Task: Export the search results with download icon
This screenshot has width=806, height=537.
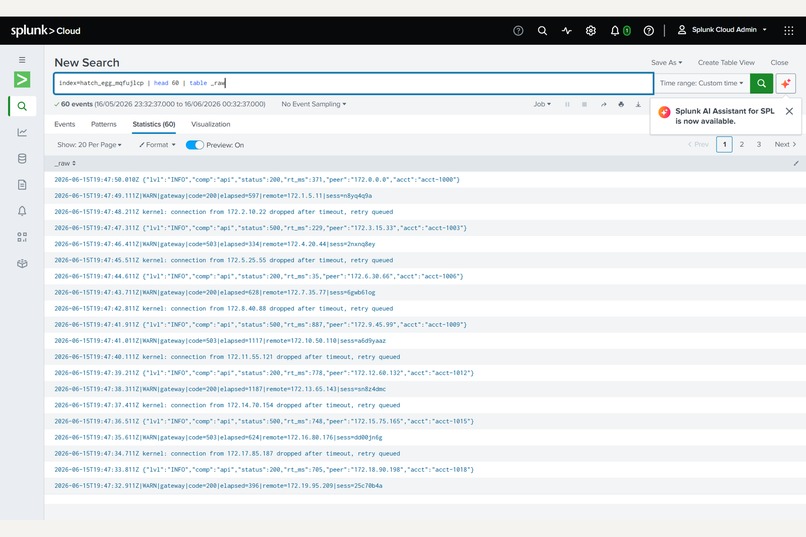Action: tap(638, 104)
